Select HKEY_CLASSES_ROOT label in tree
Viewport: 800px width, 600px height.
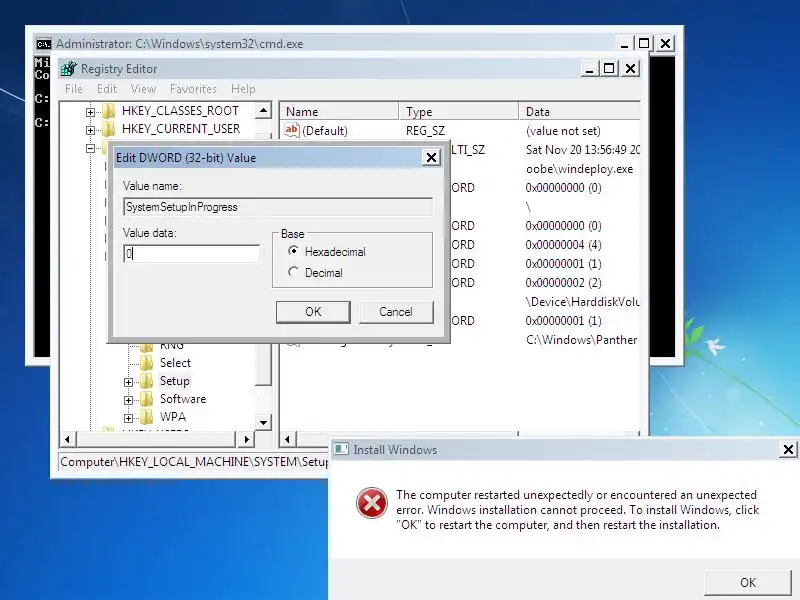pyautogui.click(x=180, y=111)
